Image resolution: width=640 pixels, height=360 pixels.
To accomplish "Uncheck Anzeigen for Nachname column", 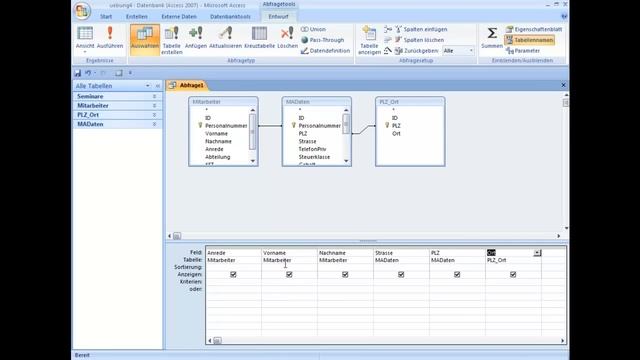I will click(345, 275).
